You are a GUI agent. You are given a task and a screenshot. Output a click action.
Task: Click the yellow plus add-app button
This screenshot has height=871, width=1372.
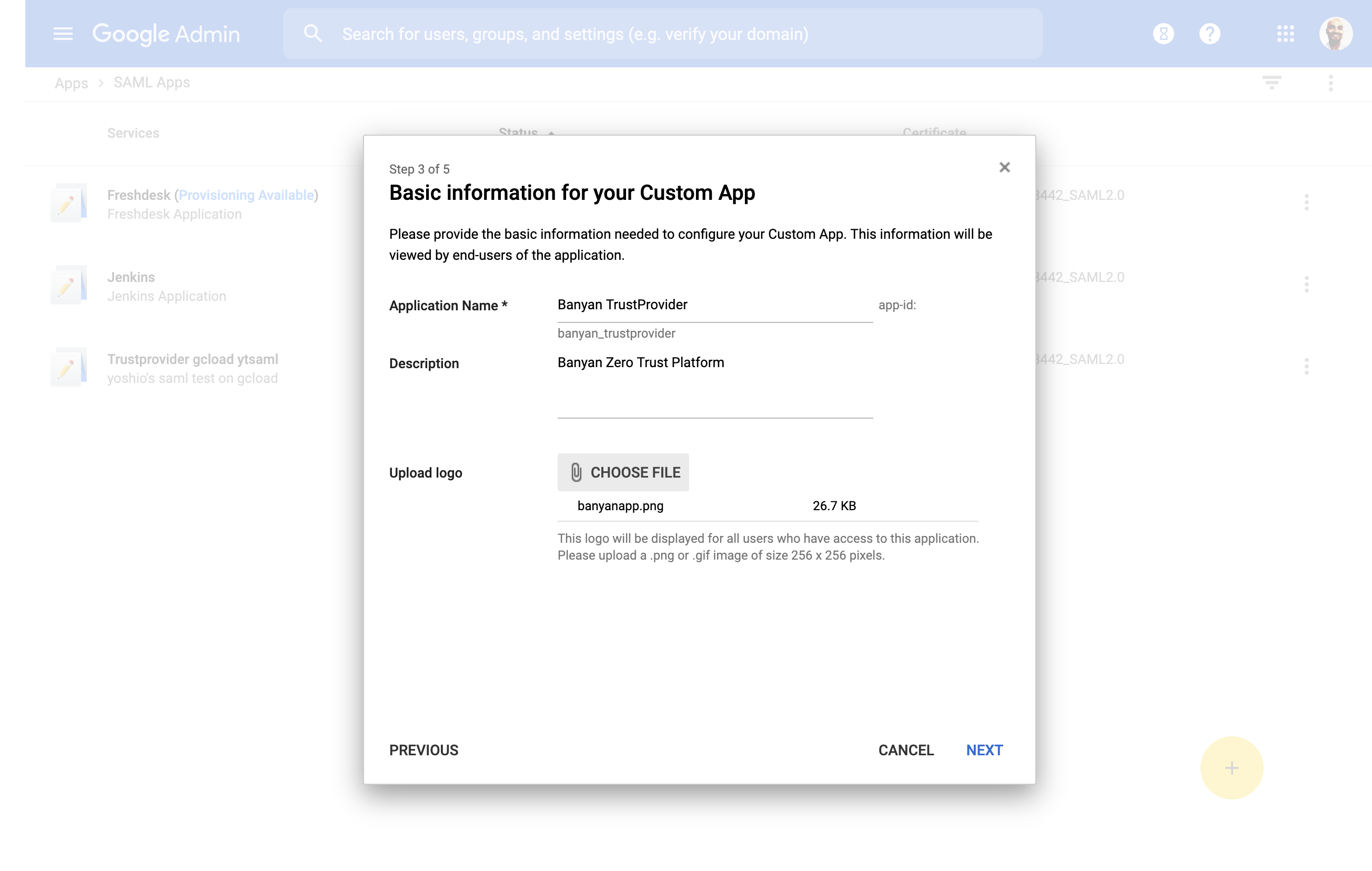(1232, 767)
